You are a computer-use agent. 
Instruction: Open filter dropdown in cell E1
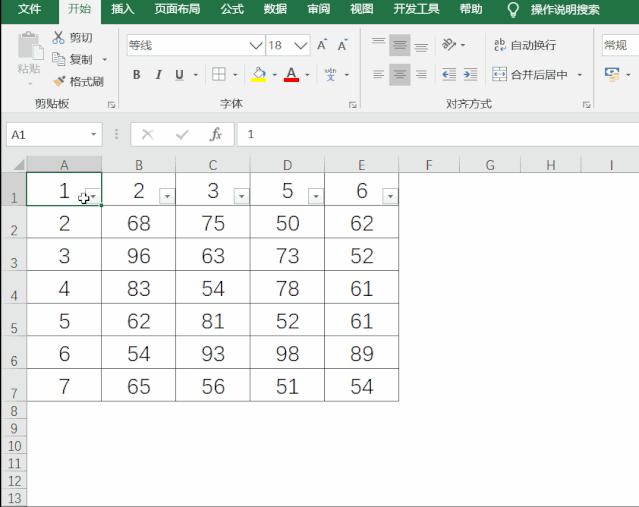click(390, 196)
